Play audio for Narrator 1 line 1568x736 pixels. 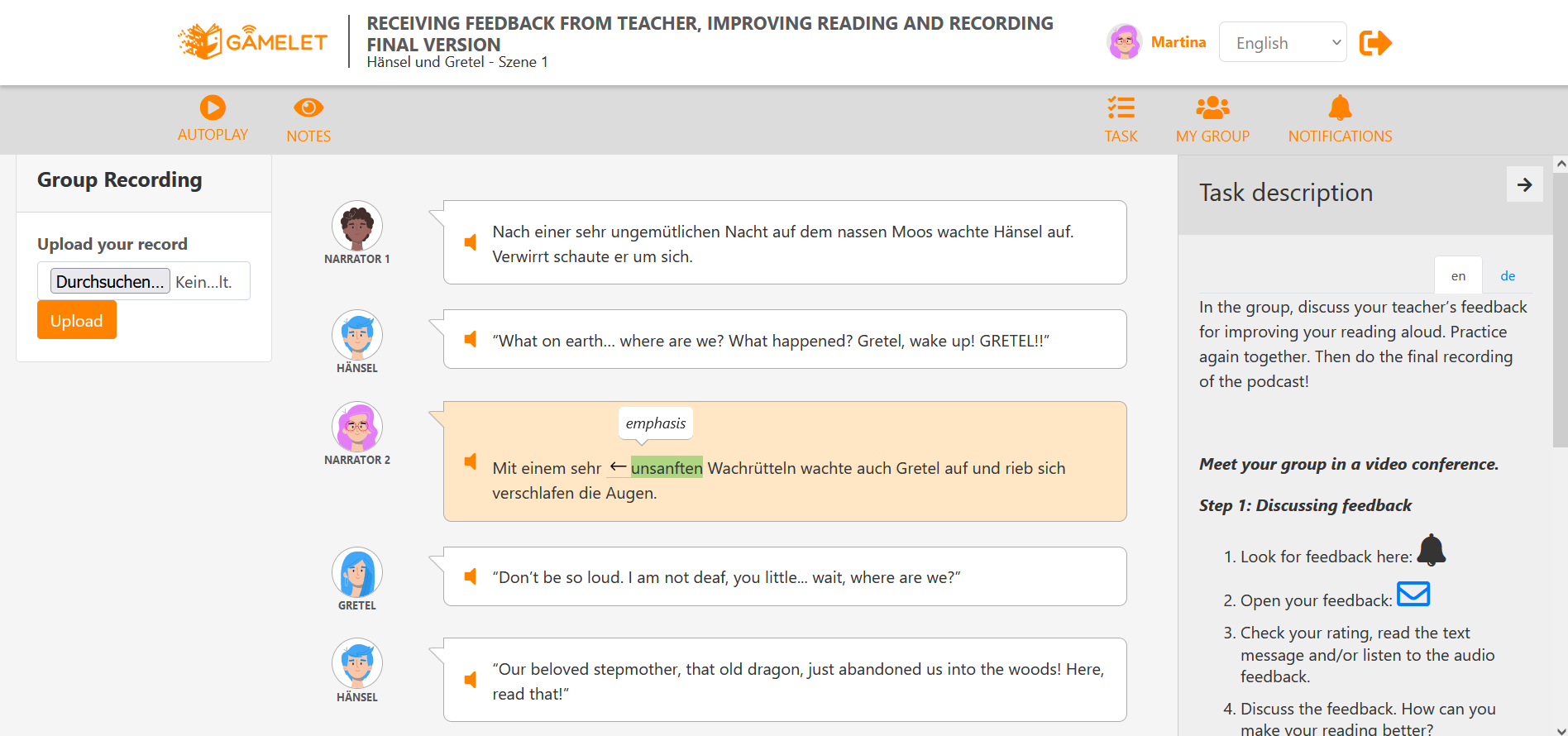(x=471, y=242)
